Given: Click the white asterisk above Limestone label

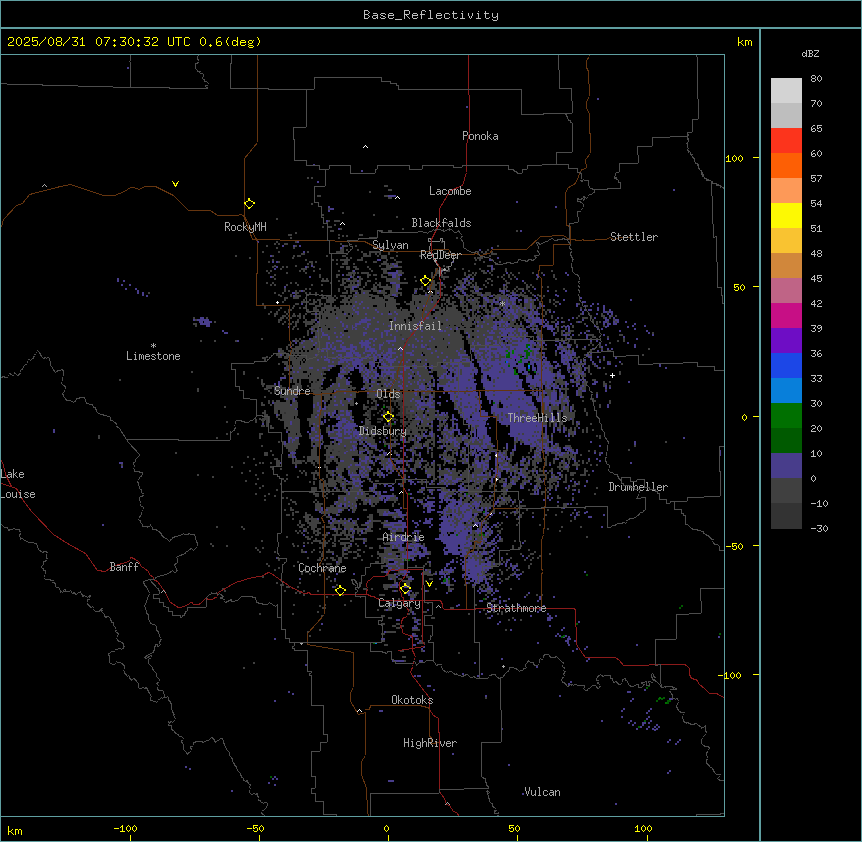Looking at the screenshot, I should [x=153, y=346].
